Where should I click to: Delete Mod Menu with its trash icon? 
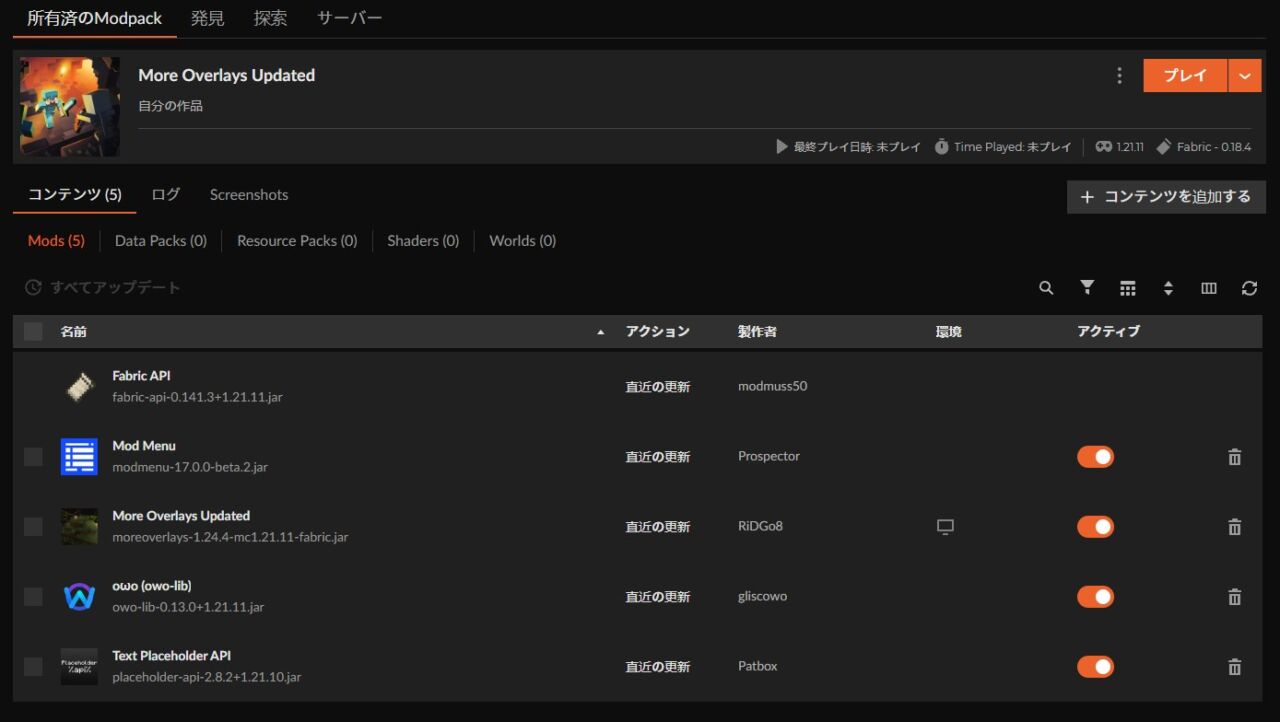(1234, 457)
